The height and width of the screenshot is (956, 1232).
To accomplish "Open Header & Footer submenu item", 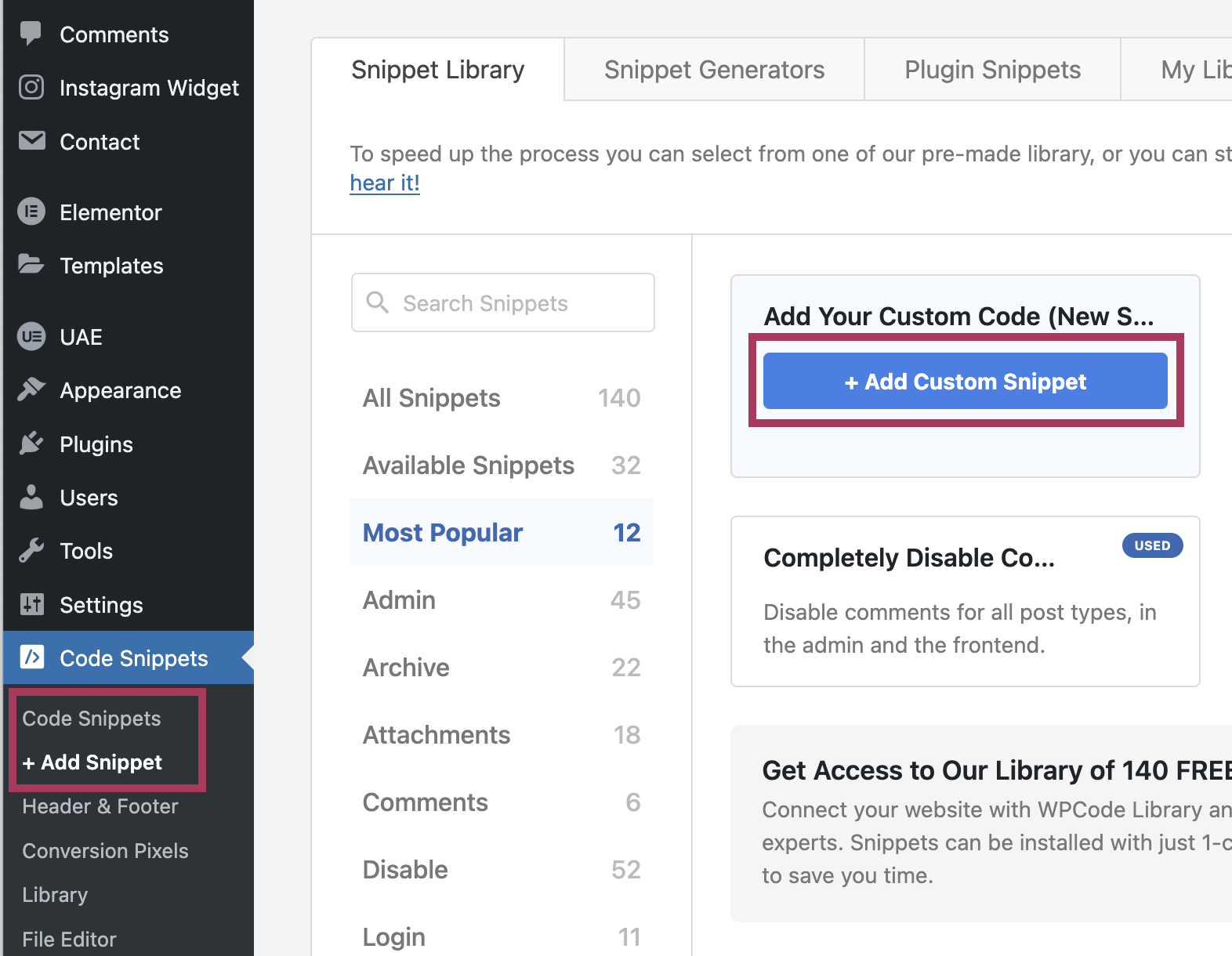I will point(100,806).
